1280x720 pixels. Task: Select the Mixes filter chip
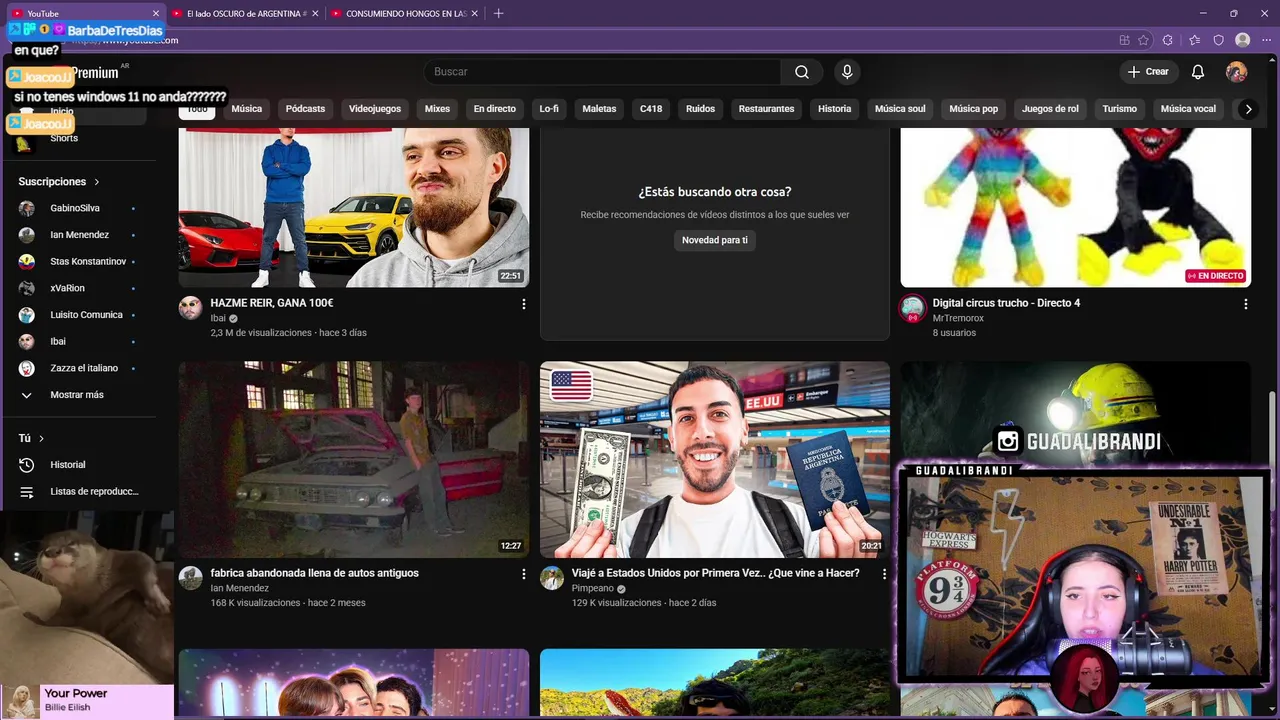[x=437, y=109]
